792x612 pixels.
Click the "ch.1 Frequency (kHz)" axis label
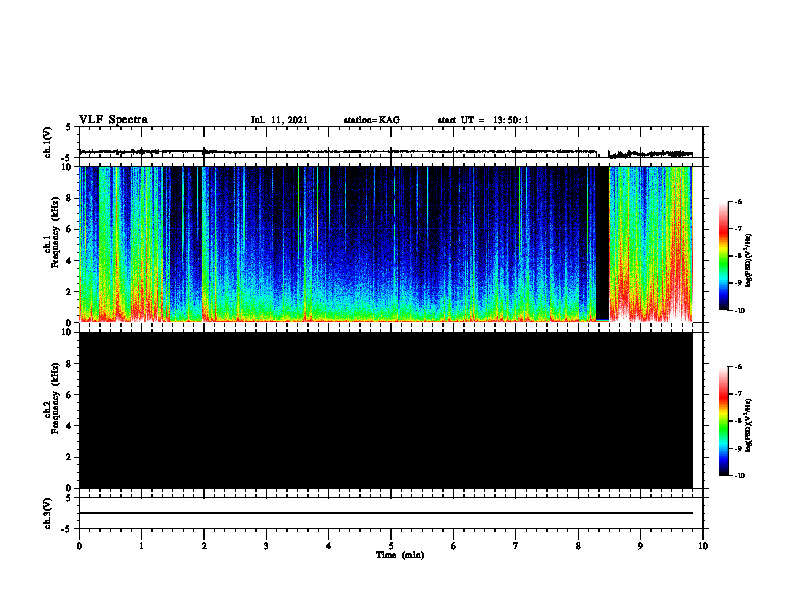pyautogui.click(x=52, y=233)
